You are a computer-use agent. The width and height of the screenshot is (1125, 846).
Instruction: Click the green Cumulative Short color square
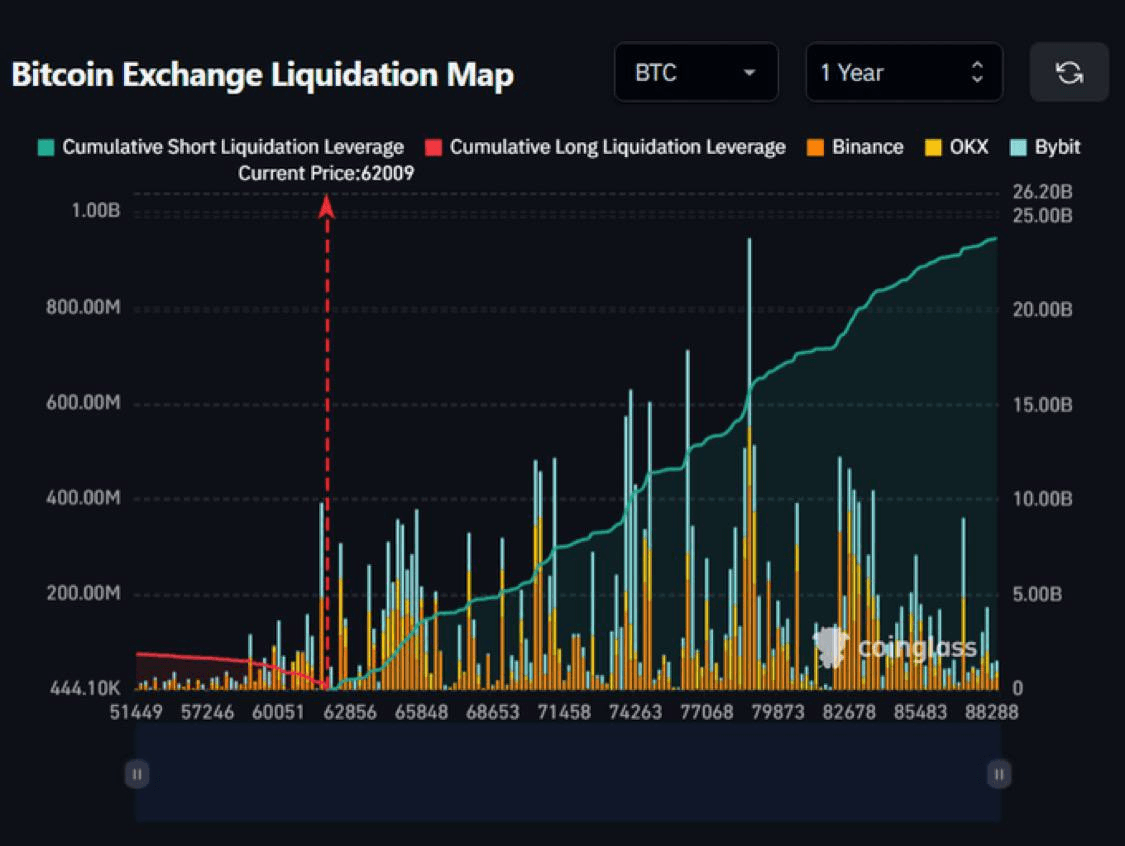[46, 148]
